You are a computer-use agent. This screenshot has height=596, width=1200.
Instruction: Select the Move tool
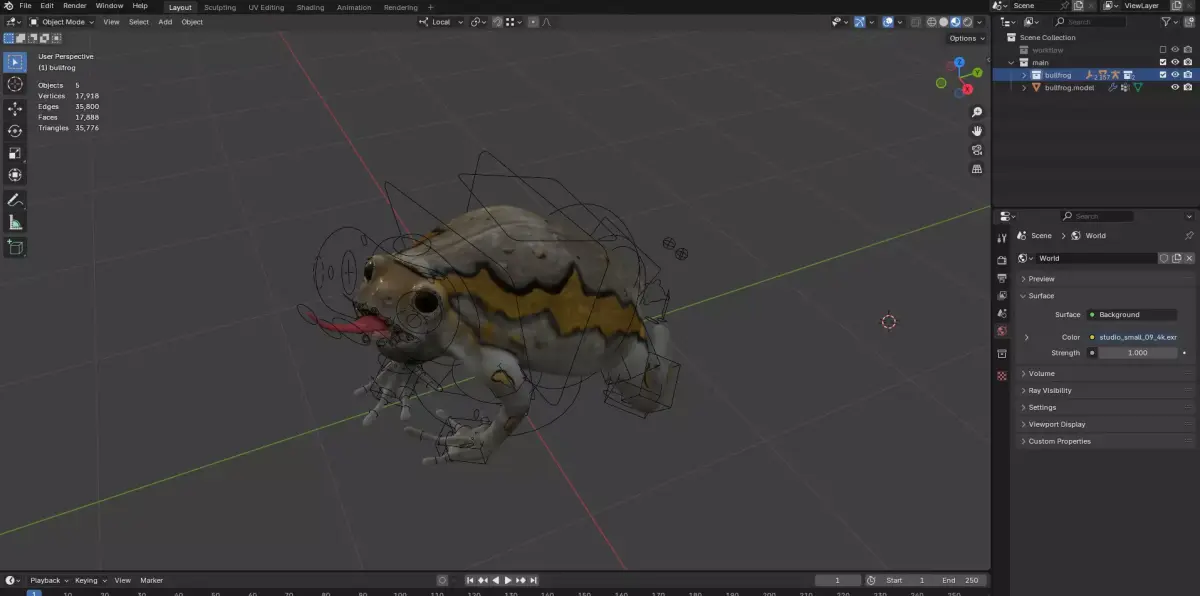pos(15,109)
